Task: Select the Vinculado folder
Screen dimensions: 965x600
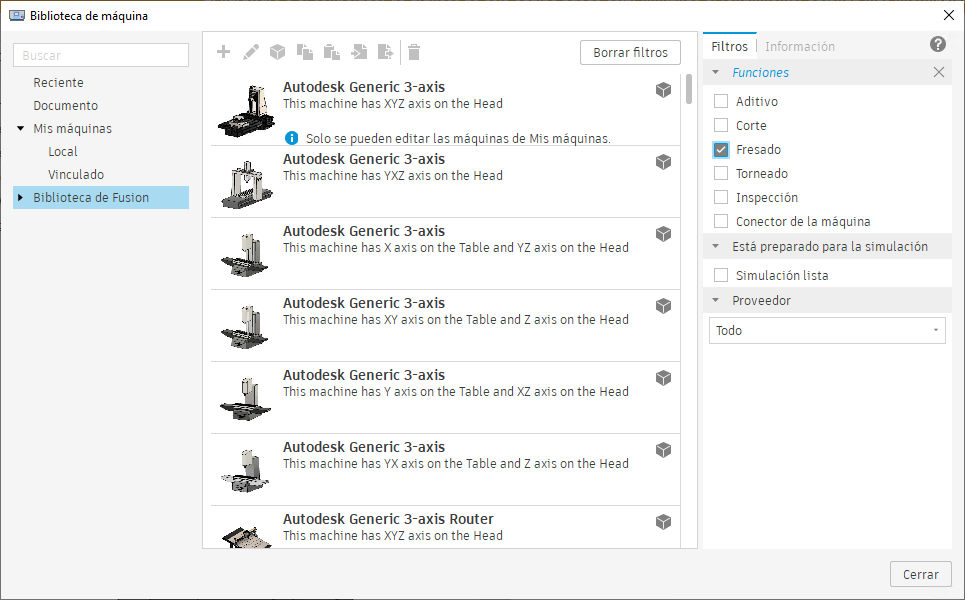Action: click(x=76, y=174)
